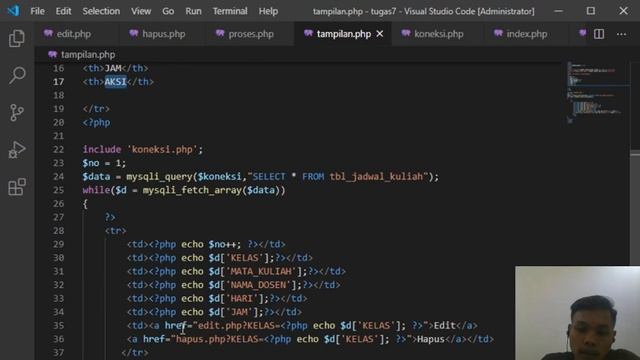Open the View menu
Screen dimensions: 640x360
coord(141,11)
